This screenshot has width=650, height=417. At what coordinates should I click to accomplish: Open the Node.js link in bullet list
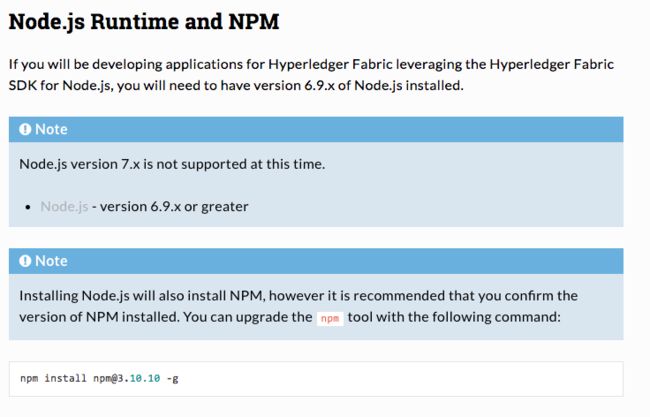pos(64,206)
